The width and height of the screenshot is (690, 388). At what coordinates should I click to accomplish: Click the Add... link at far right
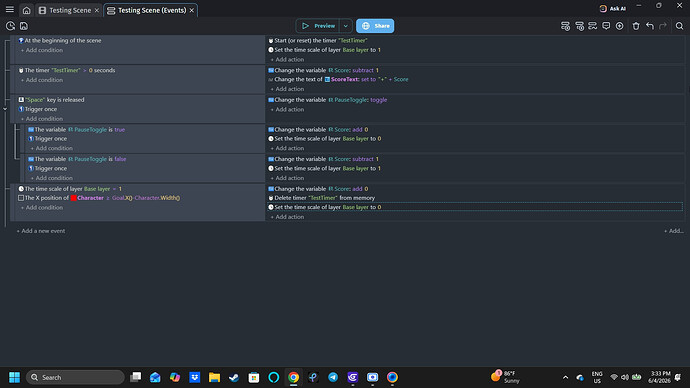[674, 231]
